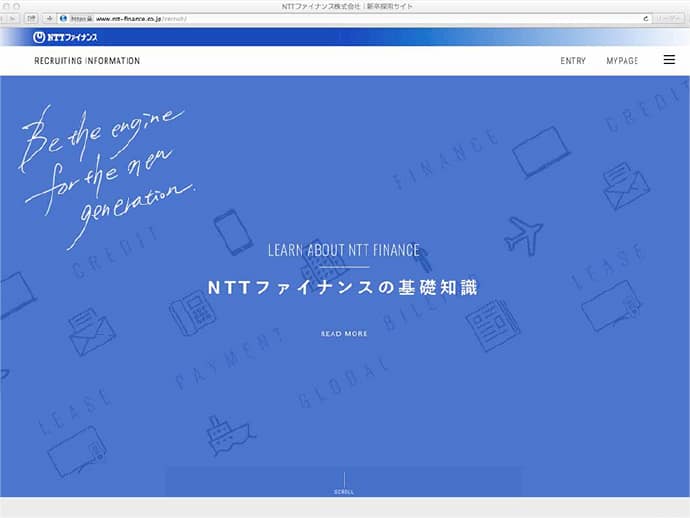The height and width of the screenshot is (518, 690).
Task: Click the NTTファイナンスの基礎知識 title
Action: [343, 287]
